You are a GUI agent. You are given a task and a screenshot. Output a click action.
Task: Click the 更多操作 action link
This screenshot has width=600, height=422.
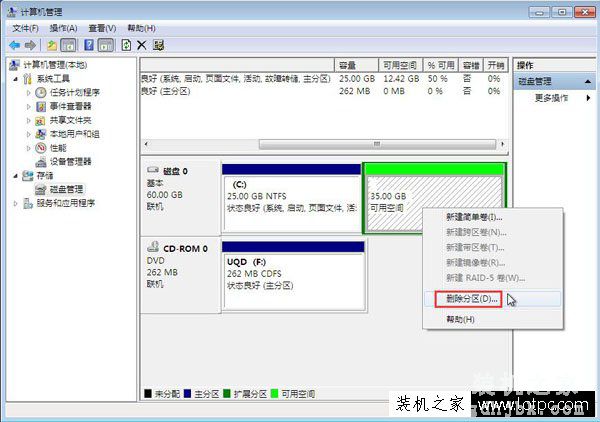(551, 98)
